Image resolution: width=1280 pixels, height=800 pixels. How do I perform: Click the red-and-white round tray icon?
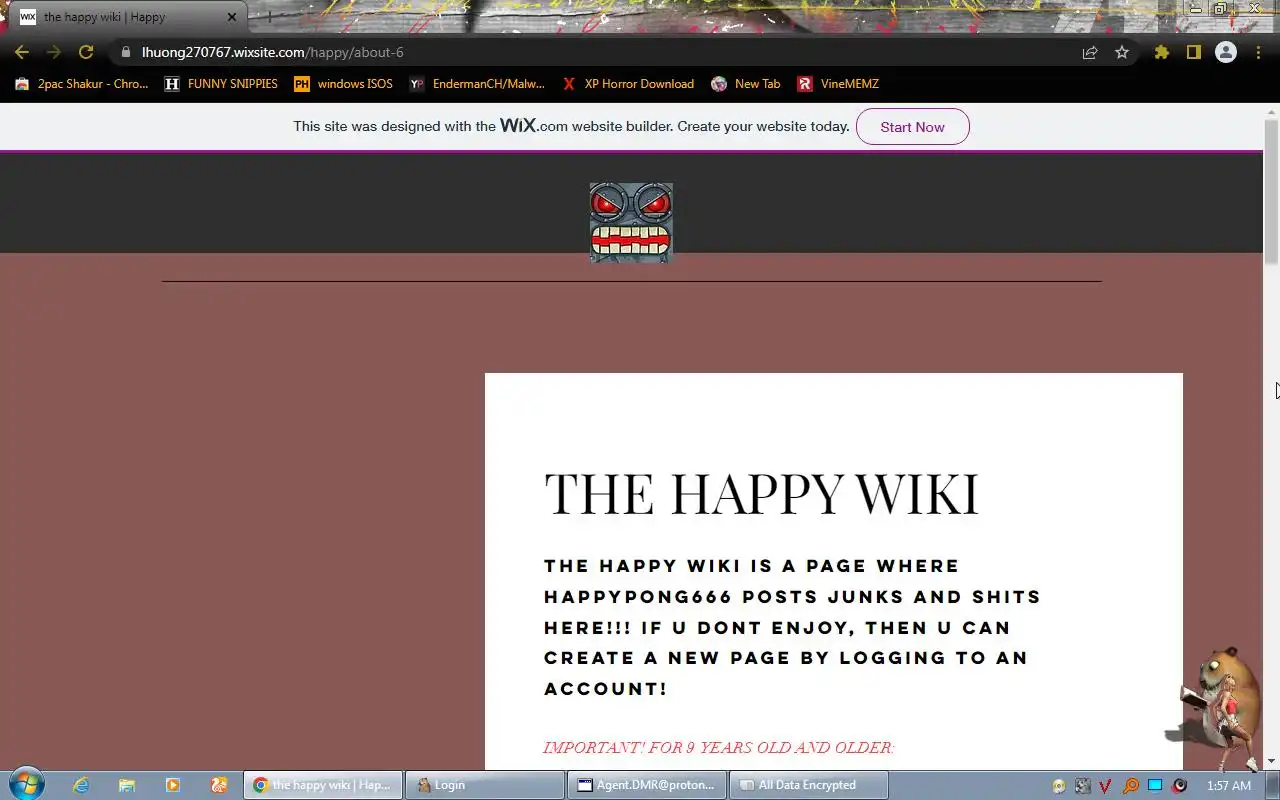pyautogui.click(x=1180, y=786)
